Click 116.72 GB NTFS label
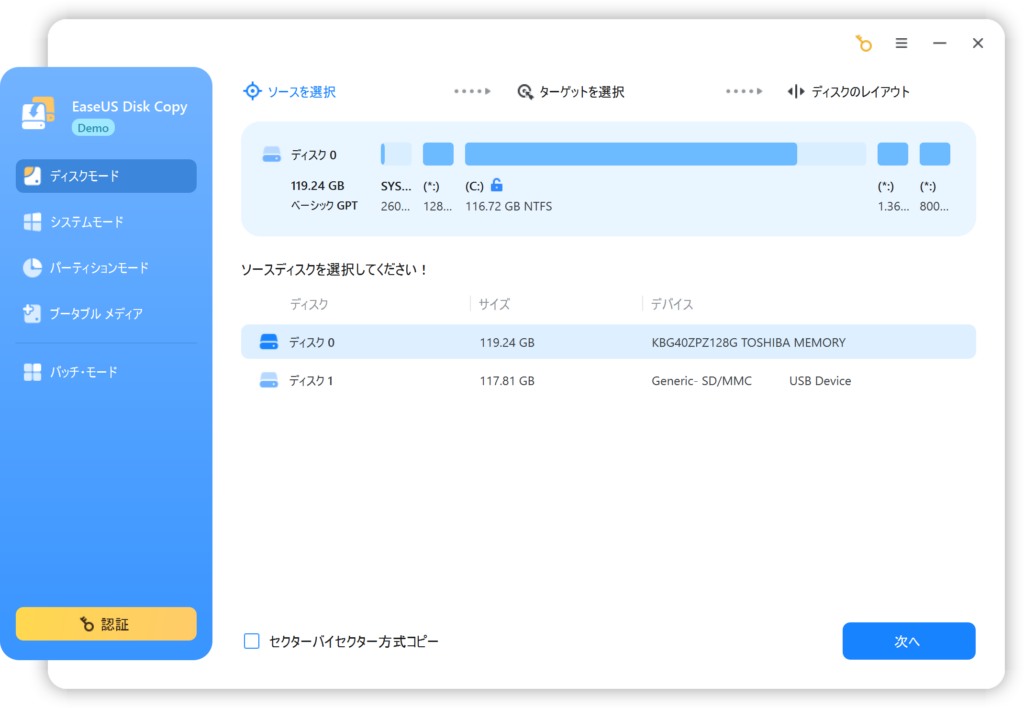1024x708 pixels. [x=508, y=206]
